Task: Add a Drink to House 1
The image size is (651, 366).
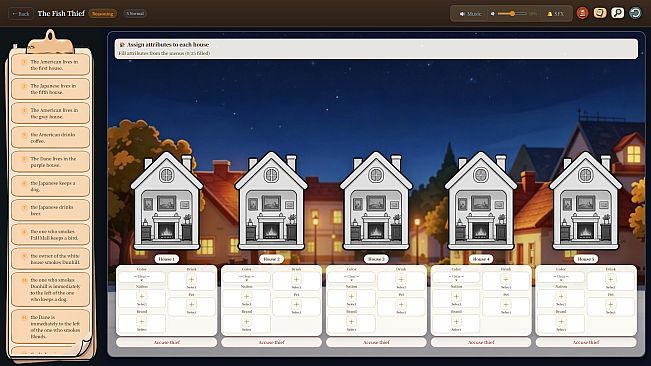Action: (x=191, y=281)
